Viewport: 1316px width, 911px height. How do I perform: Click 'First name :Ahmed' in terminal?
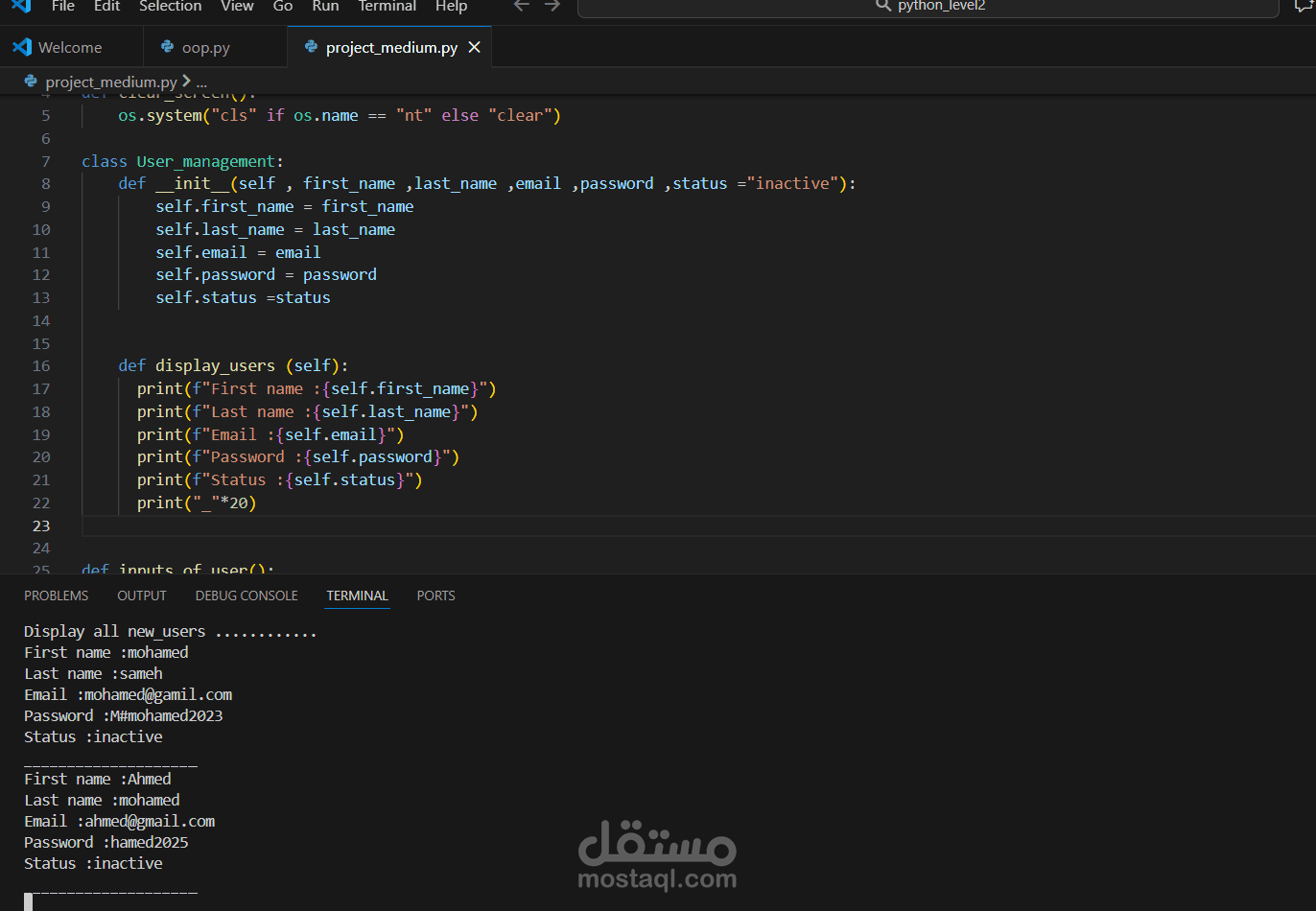pos(98,779)
